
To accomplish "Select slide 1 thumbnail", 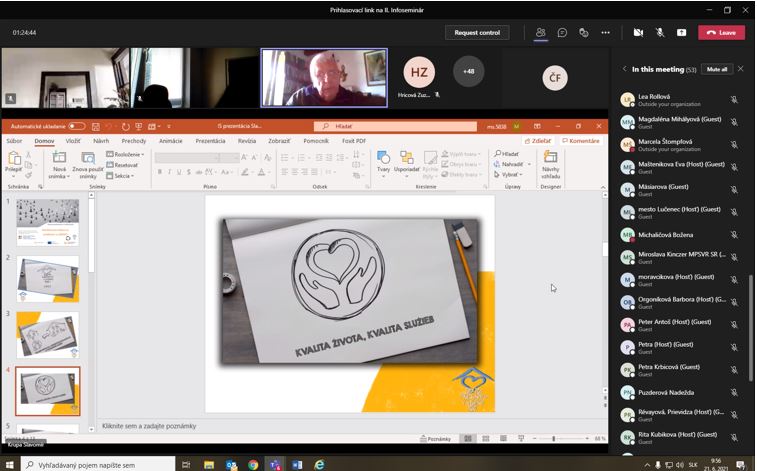I will click(x=48, y=222).
